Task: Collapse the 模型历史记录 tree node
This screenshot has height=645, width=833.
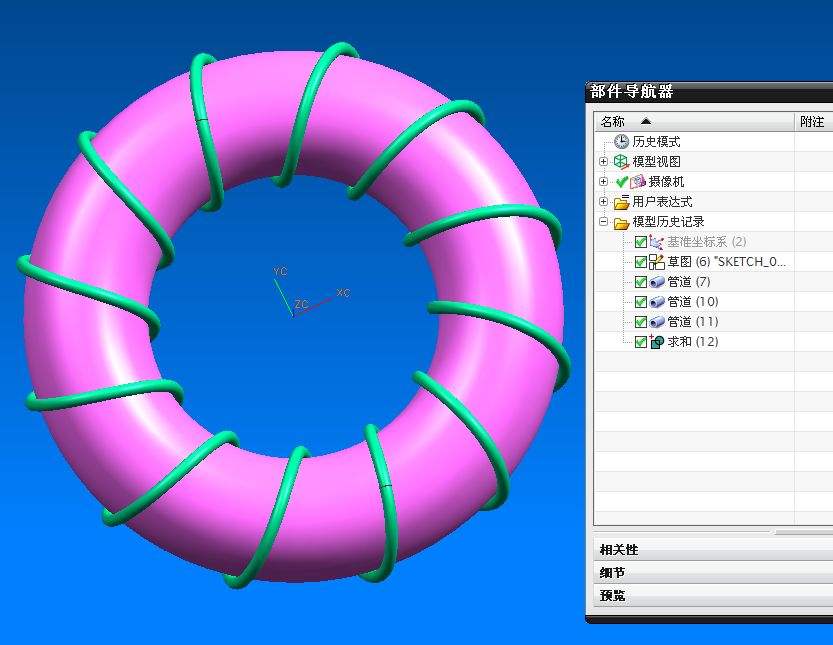Action: [604, 222]
